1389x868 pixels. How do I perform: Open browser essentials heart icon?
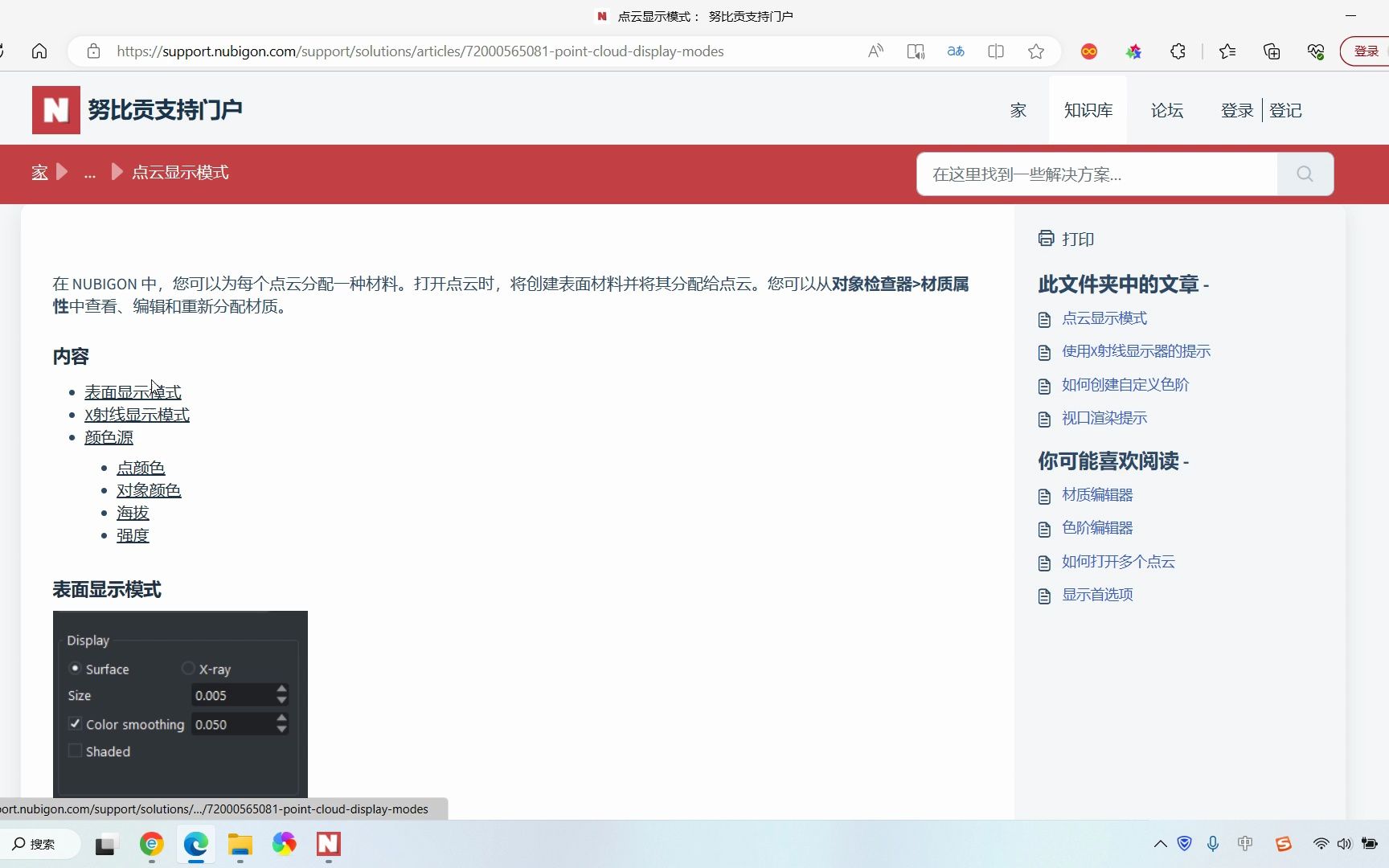1316,51
